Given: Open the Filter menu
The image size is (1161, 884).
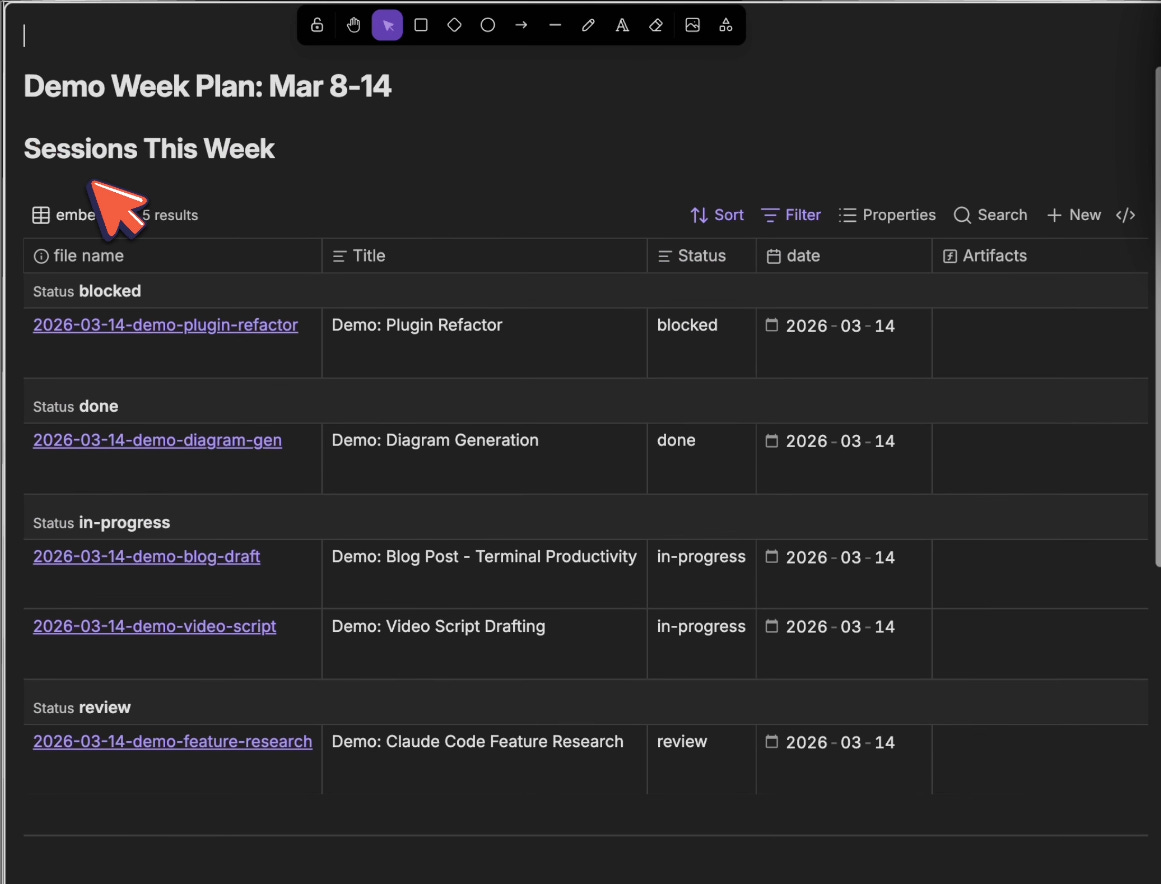Looking at the screenshot, I should click(x=790, y=215).
